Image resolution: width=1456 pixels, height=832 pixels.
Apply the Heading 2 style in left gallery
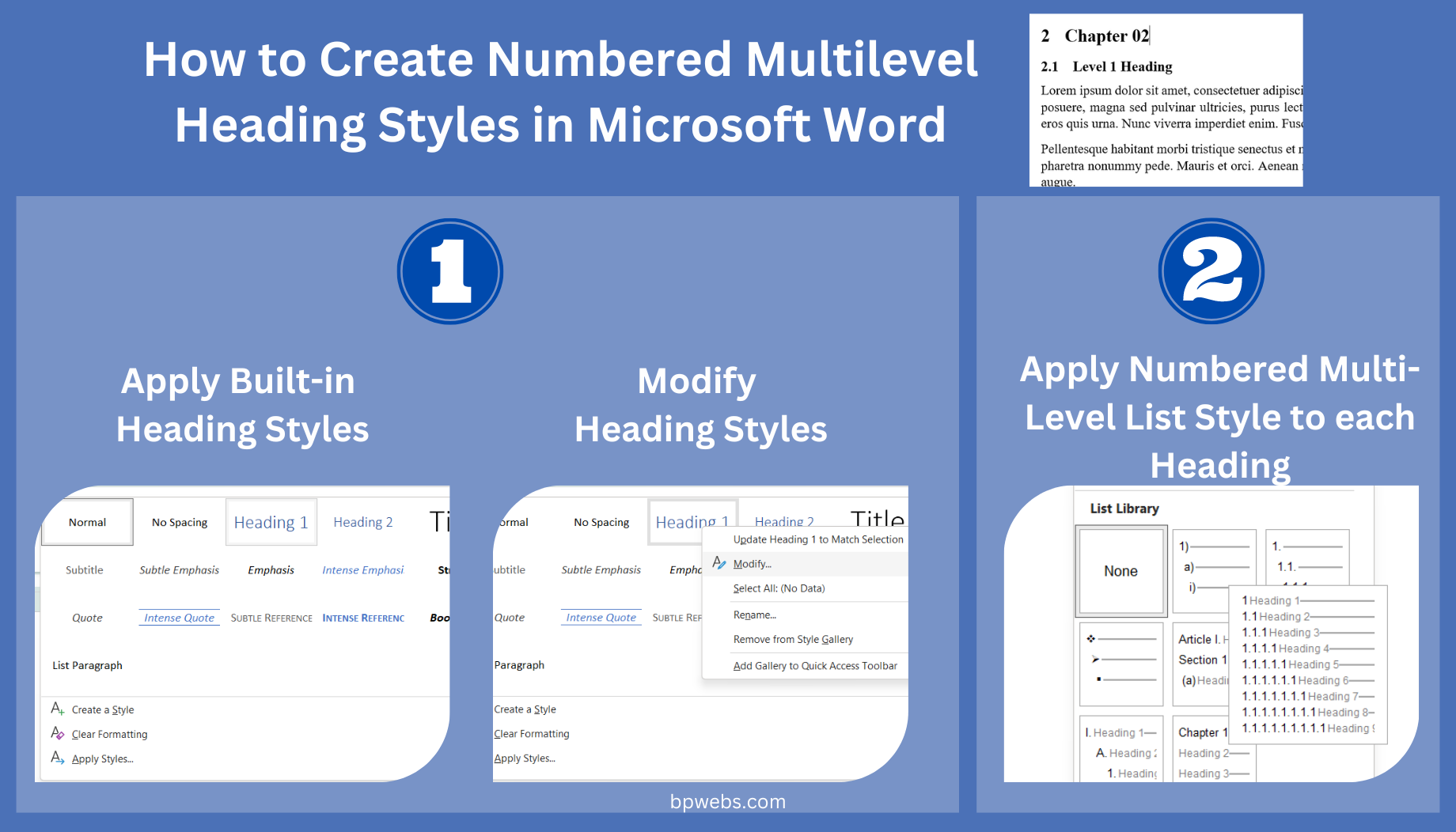(363, 522)
